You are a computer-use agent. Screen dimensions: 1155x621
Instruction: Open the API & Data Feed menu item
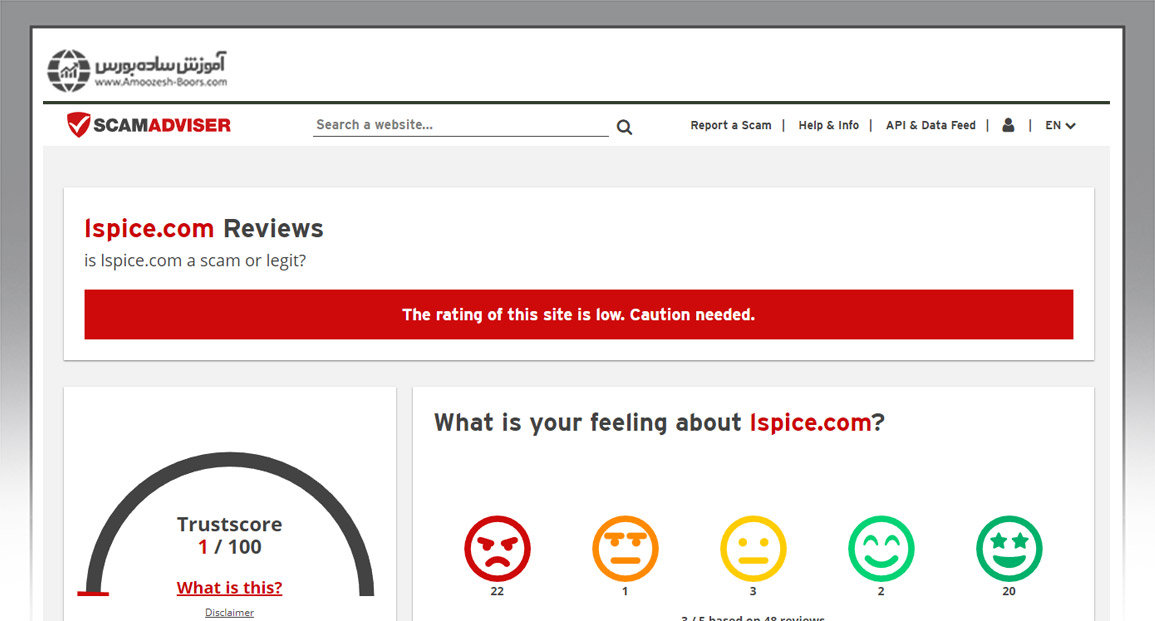coord(930,126)
